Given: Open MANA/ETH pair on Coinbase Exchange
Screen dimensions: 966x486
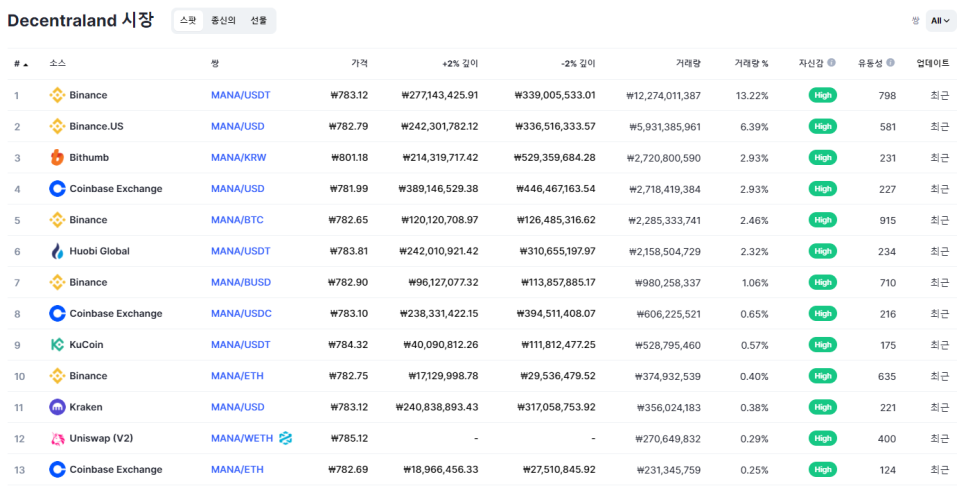Looking at the screenshot, I should (x=237, y=469).
